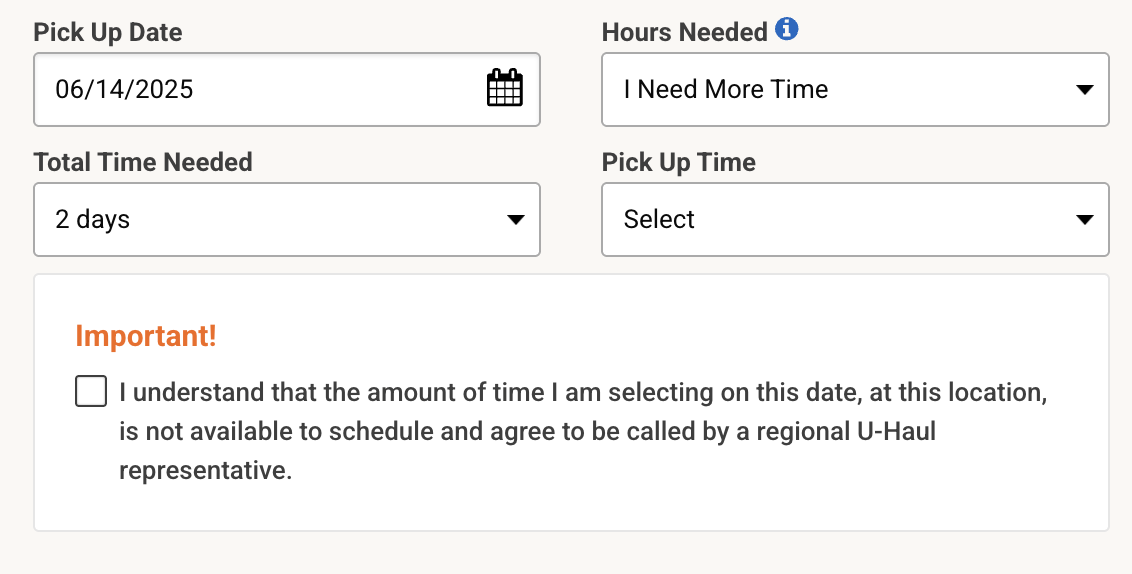The image size is (1132, 574).
Task: Click the "Pick Up Time" label
Action: coord(679,162)
